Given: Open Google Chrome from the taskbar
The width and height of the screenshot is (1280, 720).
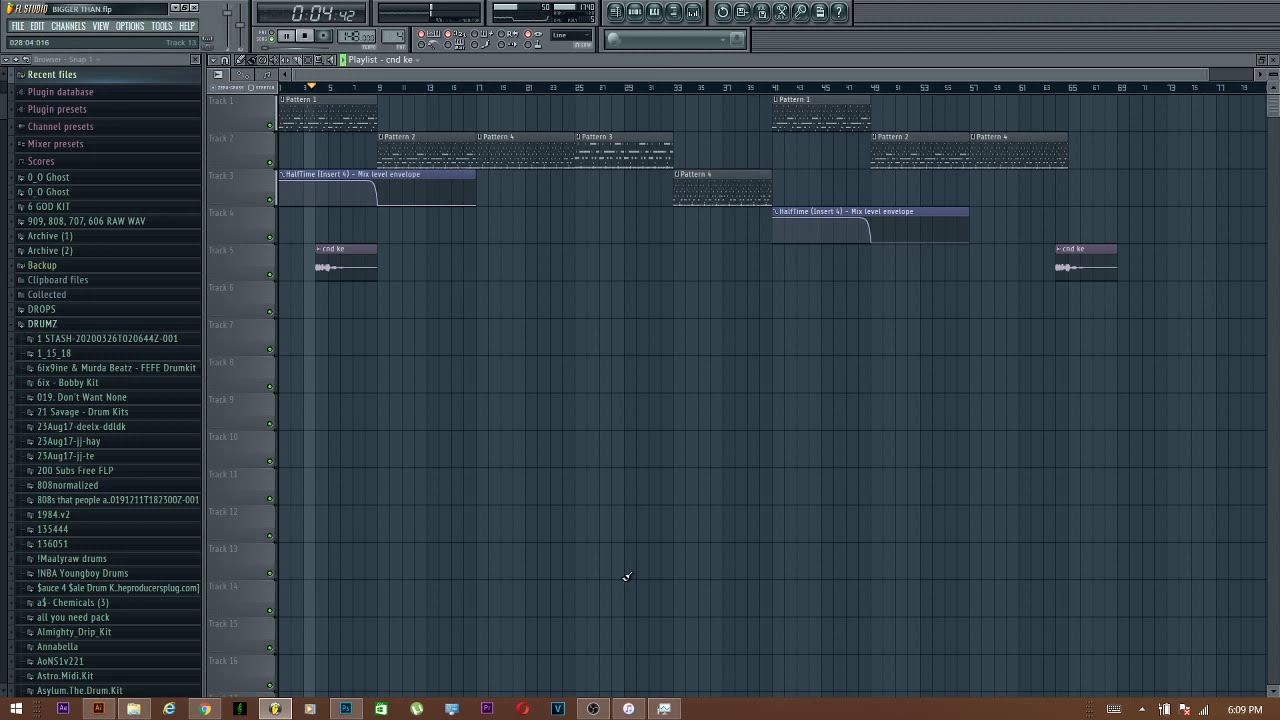Looking at the screenshot, I should [x=204, y=709].
